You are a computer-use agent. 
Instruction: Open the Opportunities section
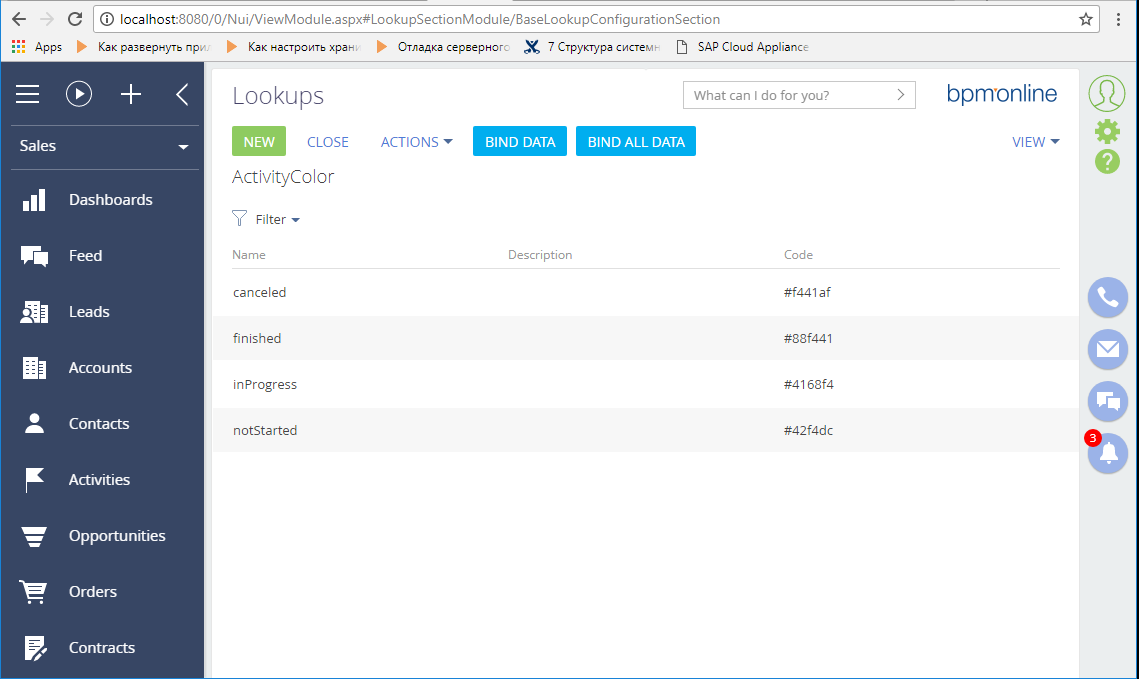[117, 536]
